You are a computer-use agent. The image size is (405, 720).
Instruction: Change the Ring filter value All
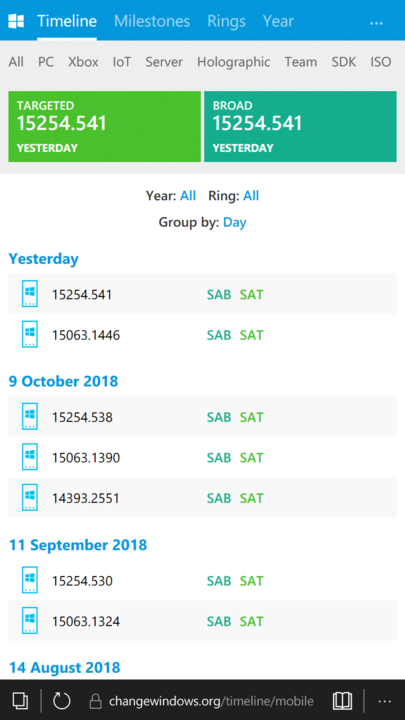[x=251, y=196]
